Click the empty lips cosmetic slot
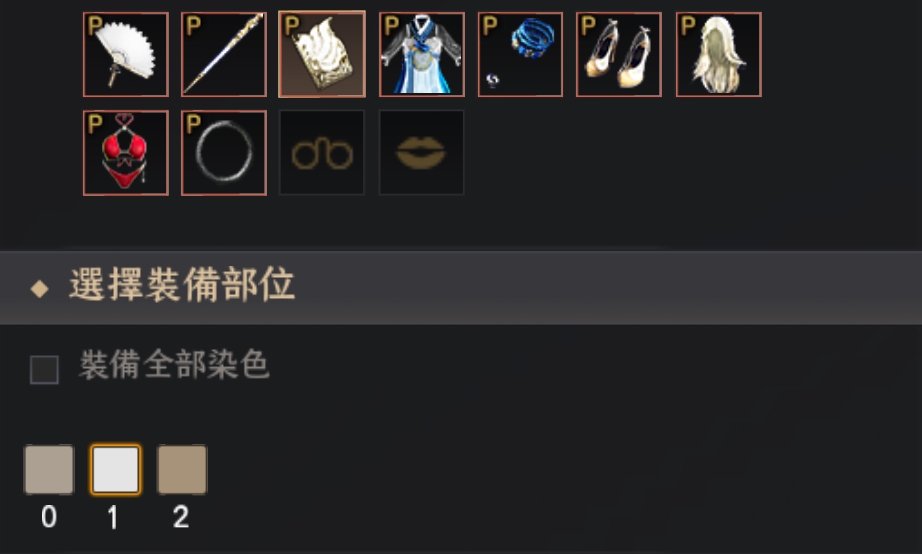 point(422,153)
